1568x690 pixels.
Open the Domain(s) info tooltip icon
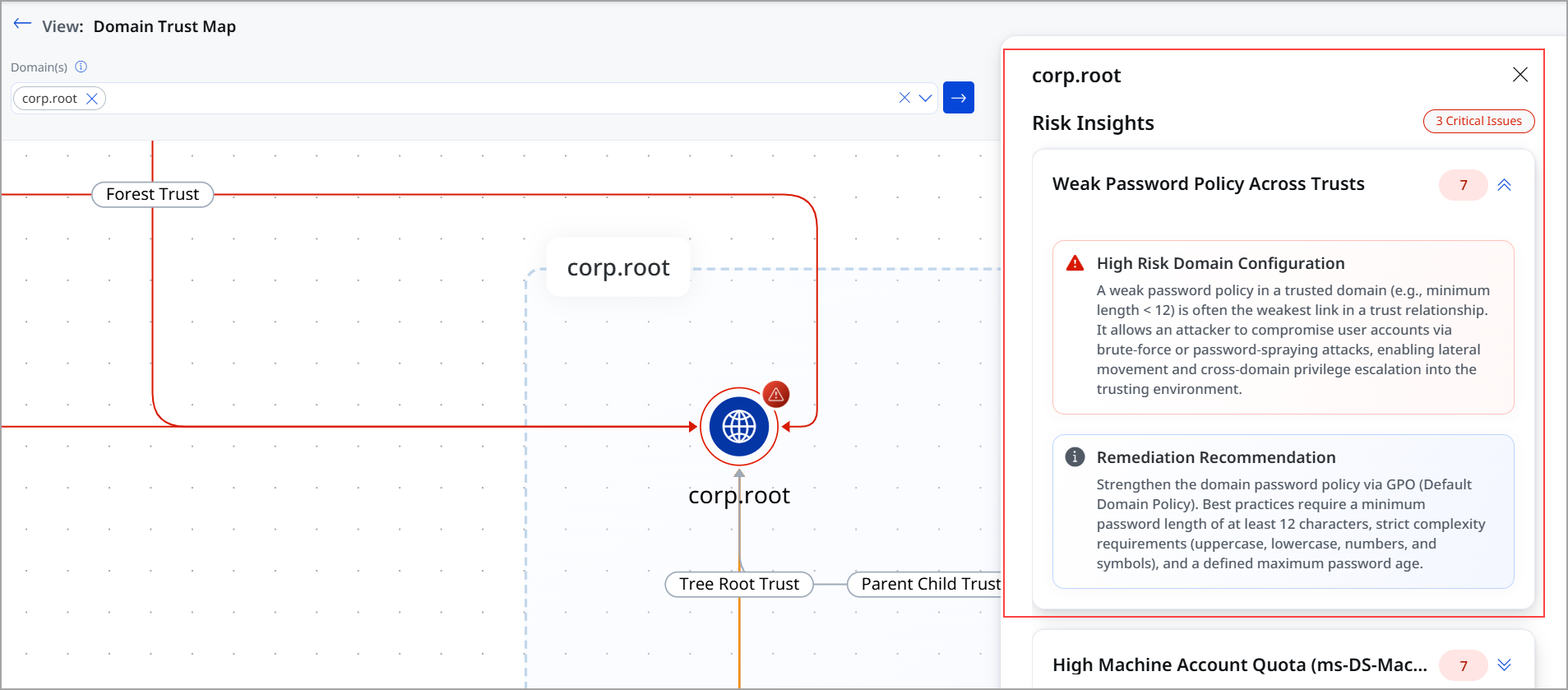(x=81, y=67)
